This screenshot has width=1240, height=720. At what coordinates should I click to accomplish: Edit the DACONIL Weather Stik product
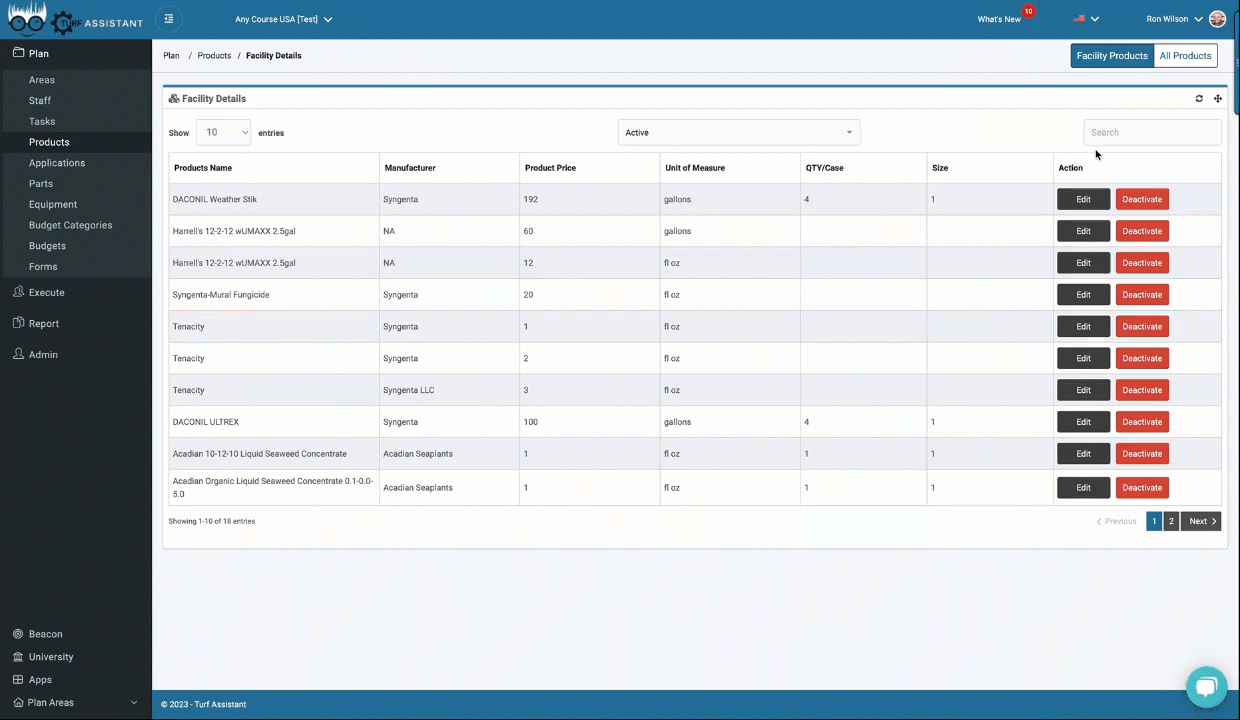coord(1083,200)
